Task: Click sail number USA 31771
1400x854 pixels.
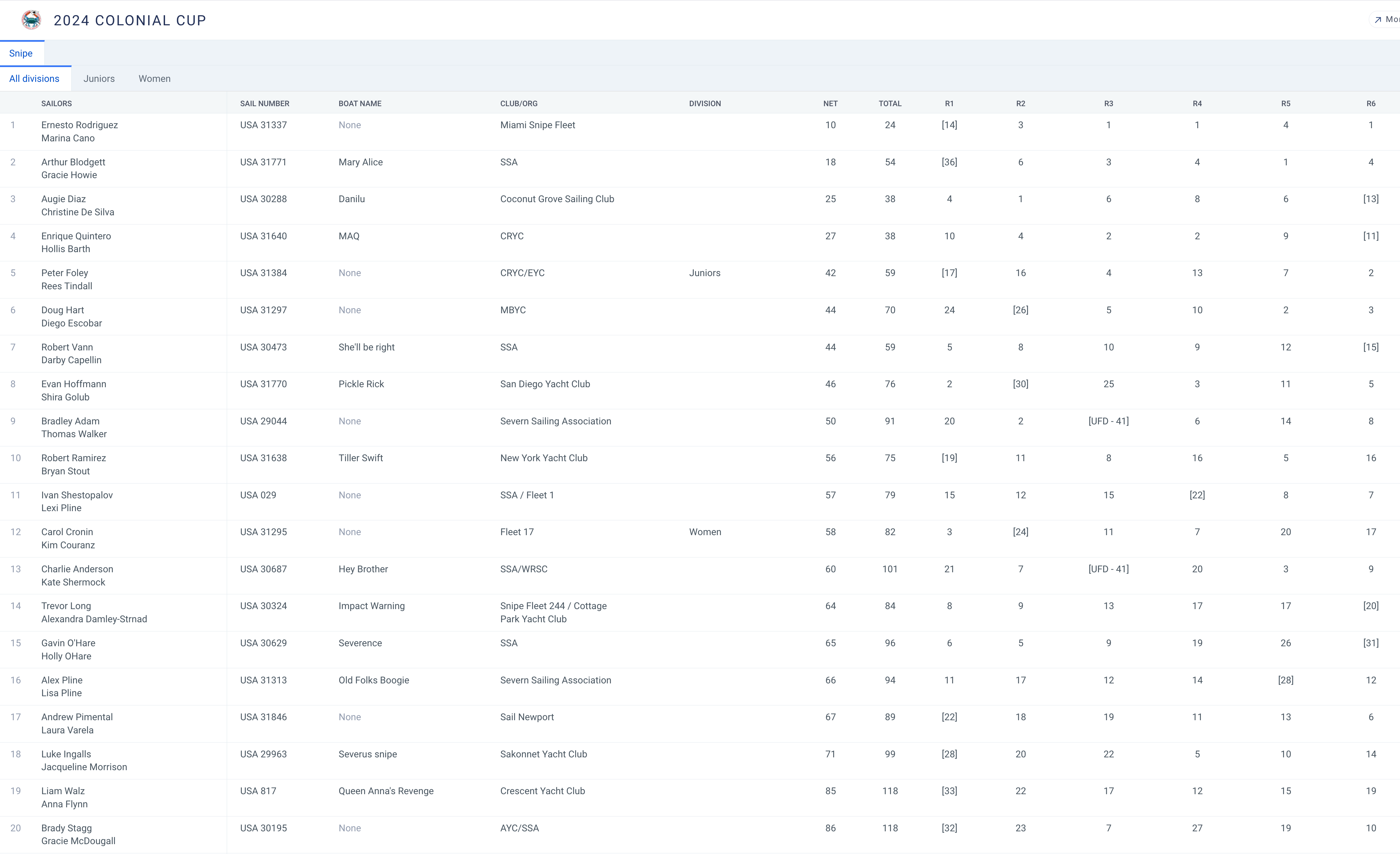Action: coord(263,162)
